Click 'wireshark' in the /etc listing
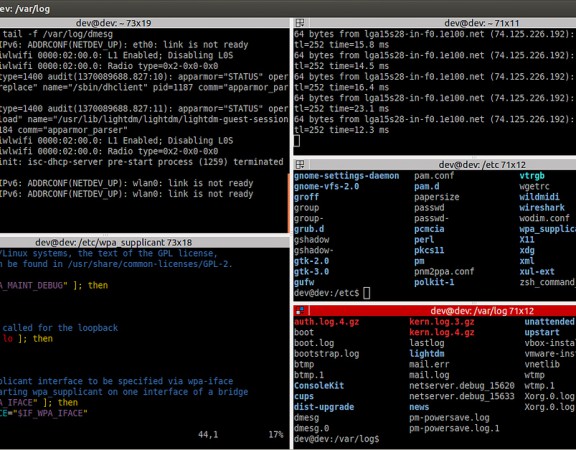The image size is (576, 450). pos(542,208)
